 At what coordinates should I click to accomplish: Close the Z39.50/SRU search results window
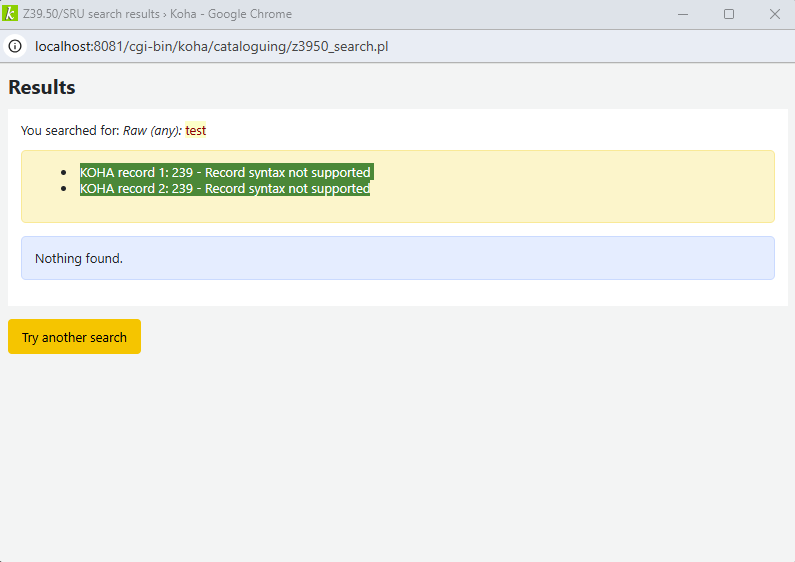[774, 14]
